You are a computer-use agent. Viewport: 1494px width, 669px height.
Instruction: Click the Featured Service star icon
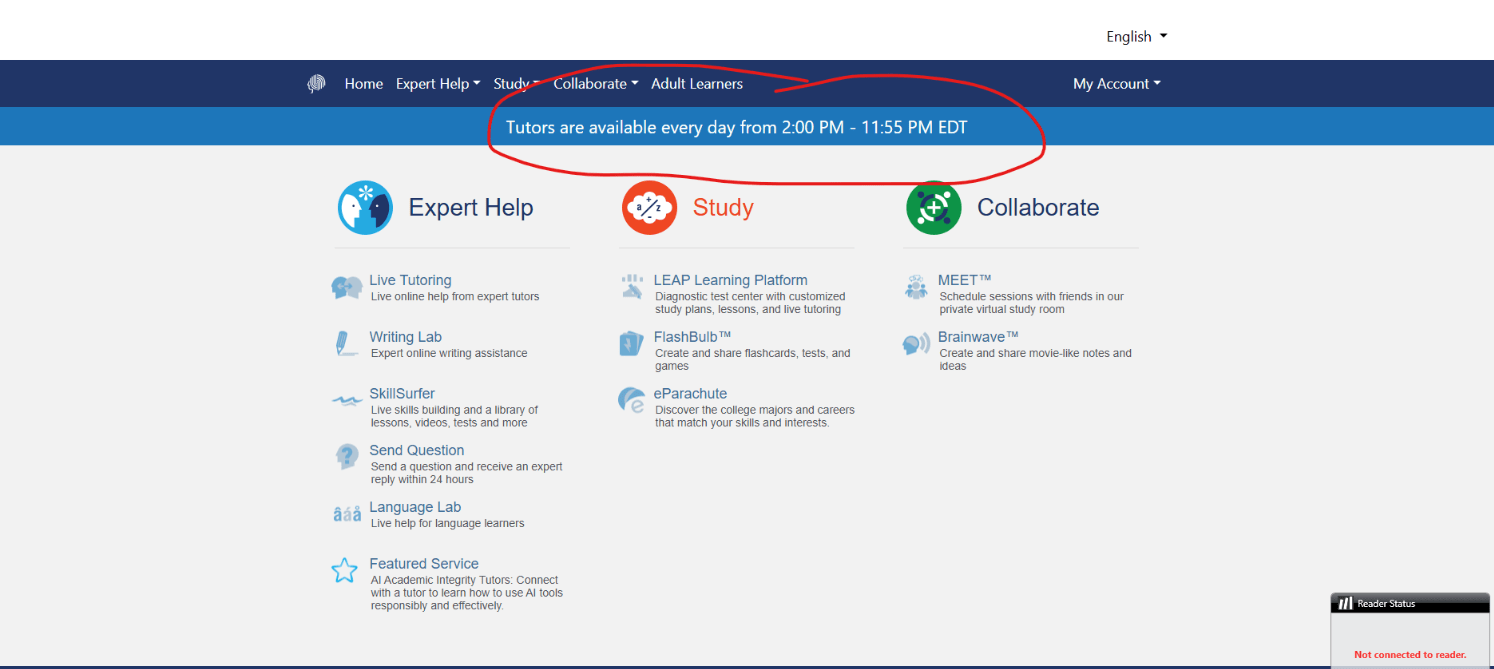coord(345,571)
